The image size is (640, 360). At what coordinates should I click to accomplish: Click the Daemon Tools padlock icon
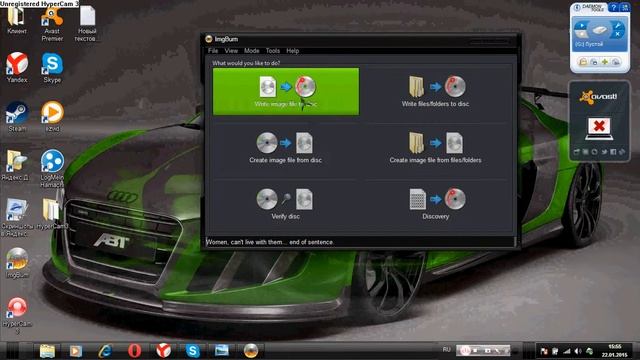tap(583, 62)
